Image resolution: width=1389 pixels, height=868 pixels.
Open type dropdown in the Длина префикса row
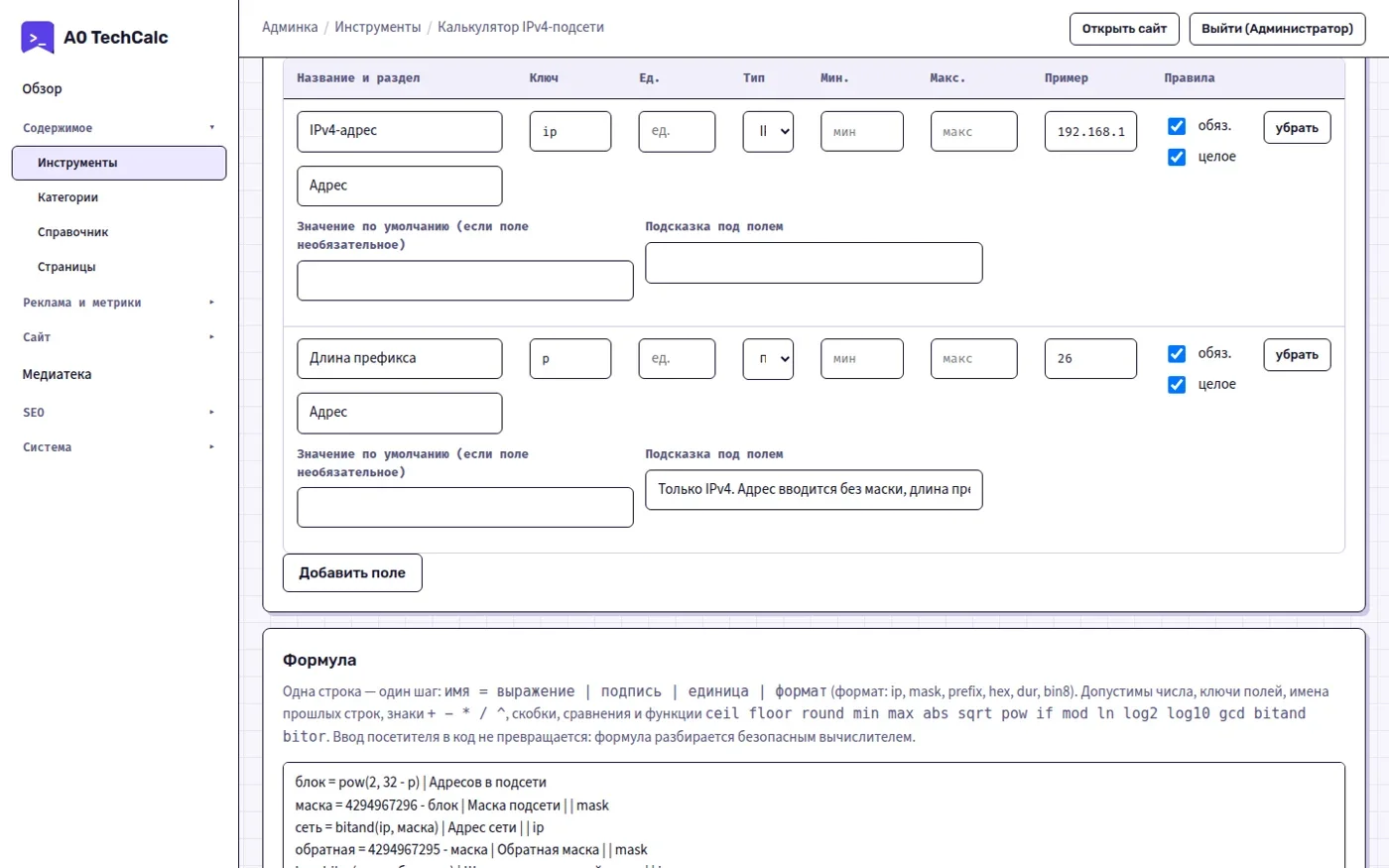pyautogui.click(x=768, y=359)
